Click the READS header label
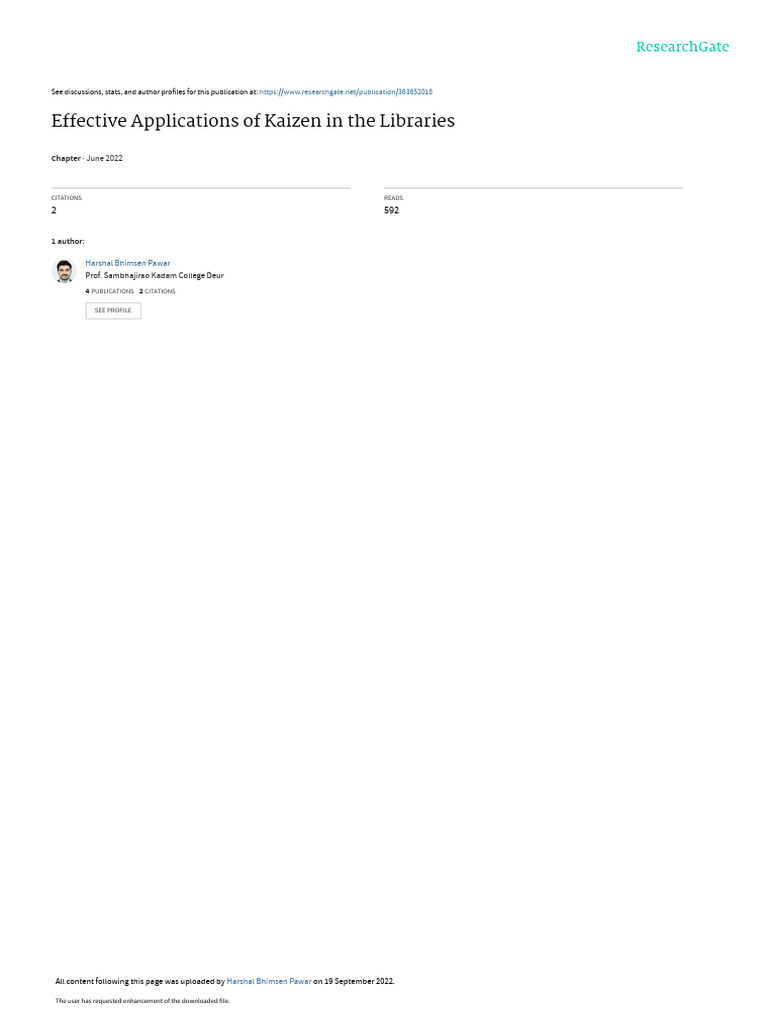 (x=394, y=198)
